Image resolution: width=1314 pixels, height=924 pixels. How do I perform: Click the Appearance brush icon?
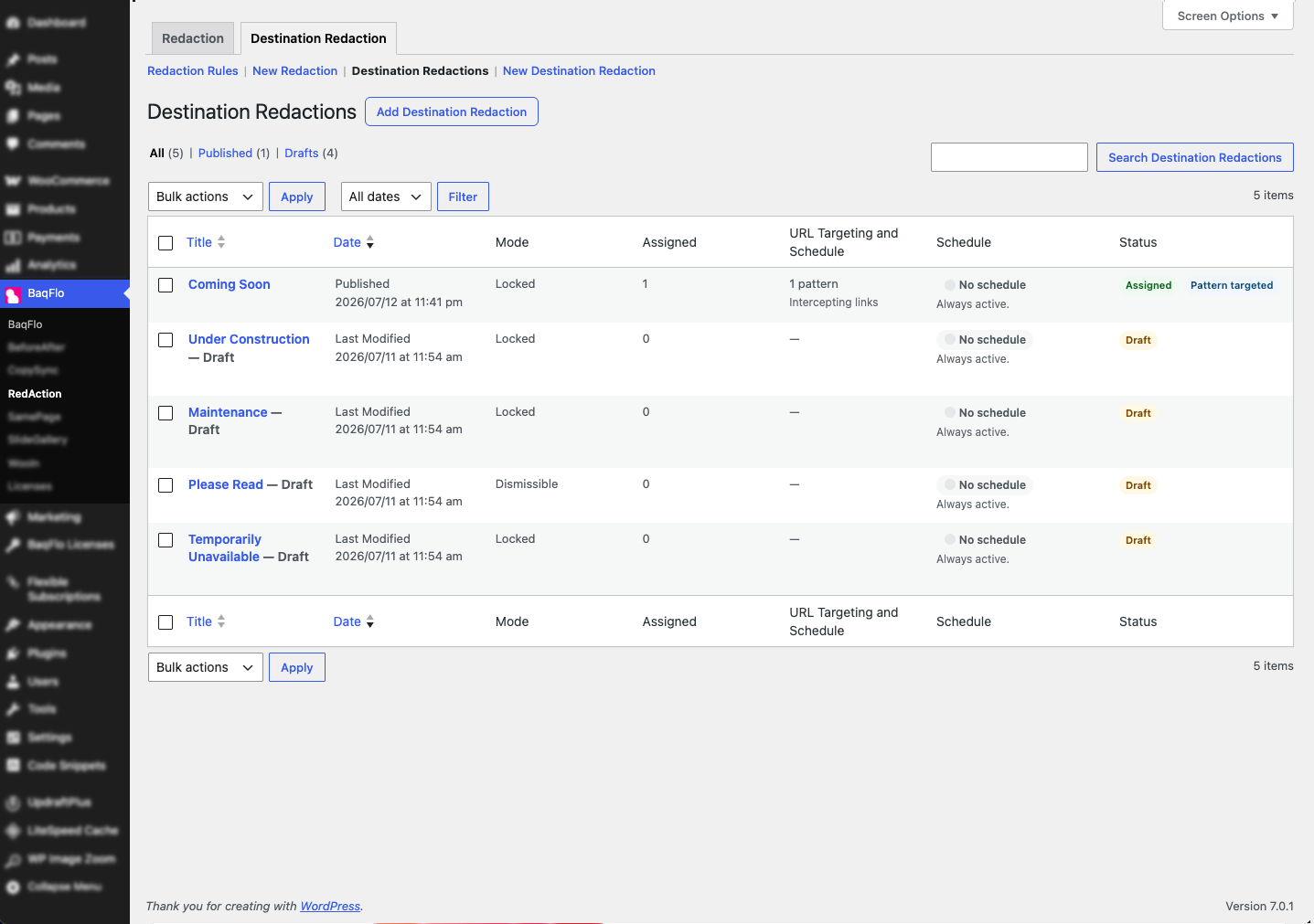click(14, 625)
